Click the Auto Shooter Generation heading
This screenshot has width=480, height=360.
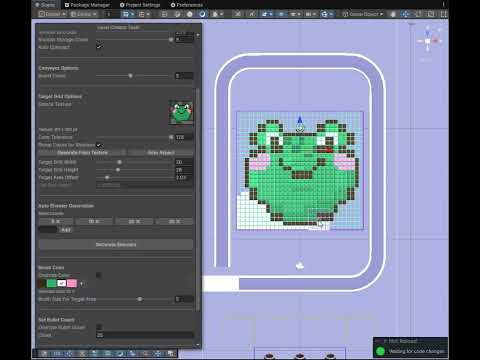click(x=66, y=206)
